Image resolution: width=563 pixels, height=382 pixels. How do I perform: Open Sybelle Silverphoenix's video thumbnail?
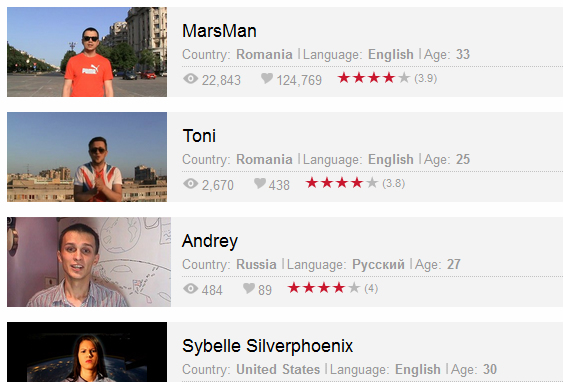pos(87,352)
